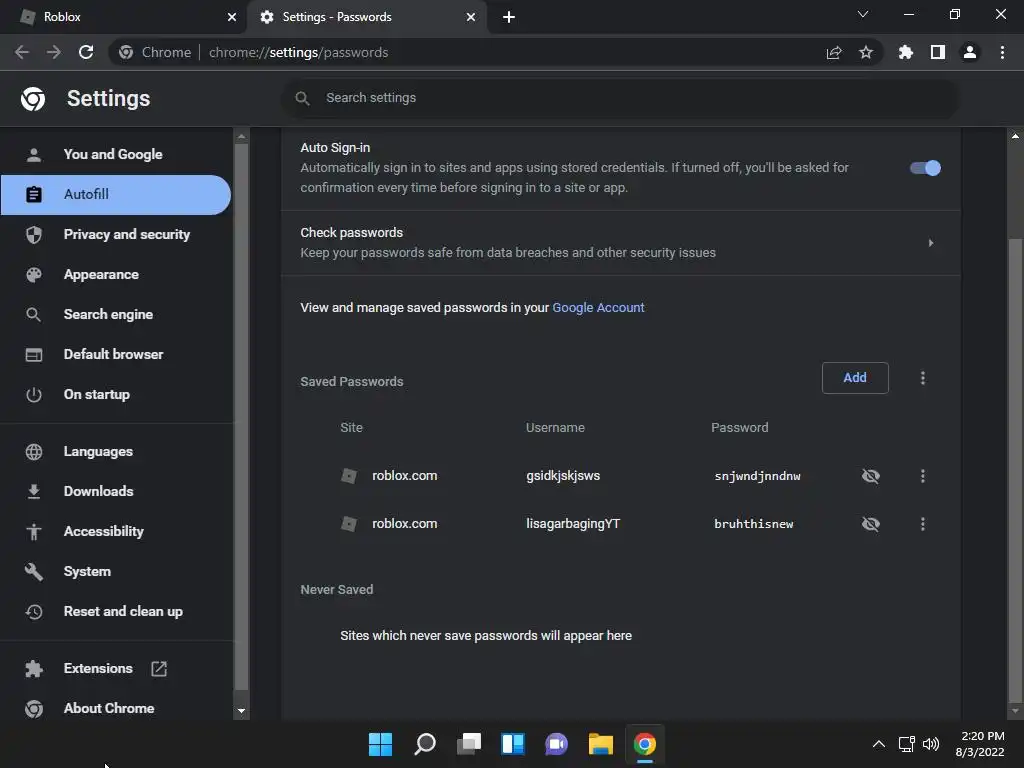Open Default browser settings

116,355
